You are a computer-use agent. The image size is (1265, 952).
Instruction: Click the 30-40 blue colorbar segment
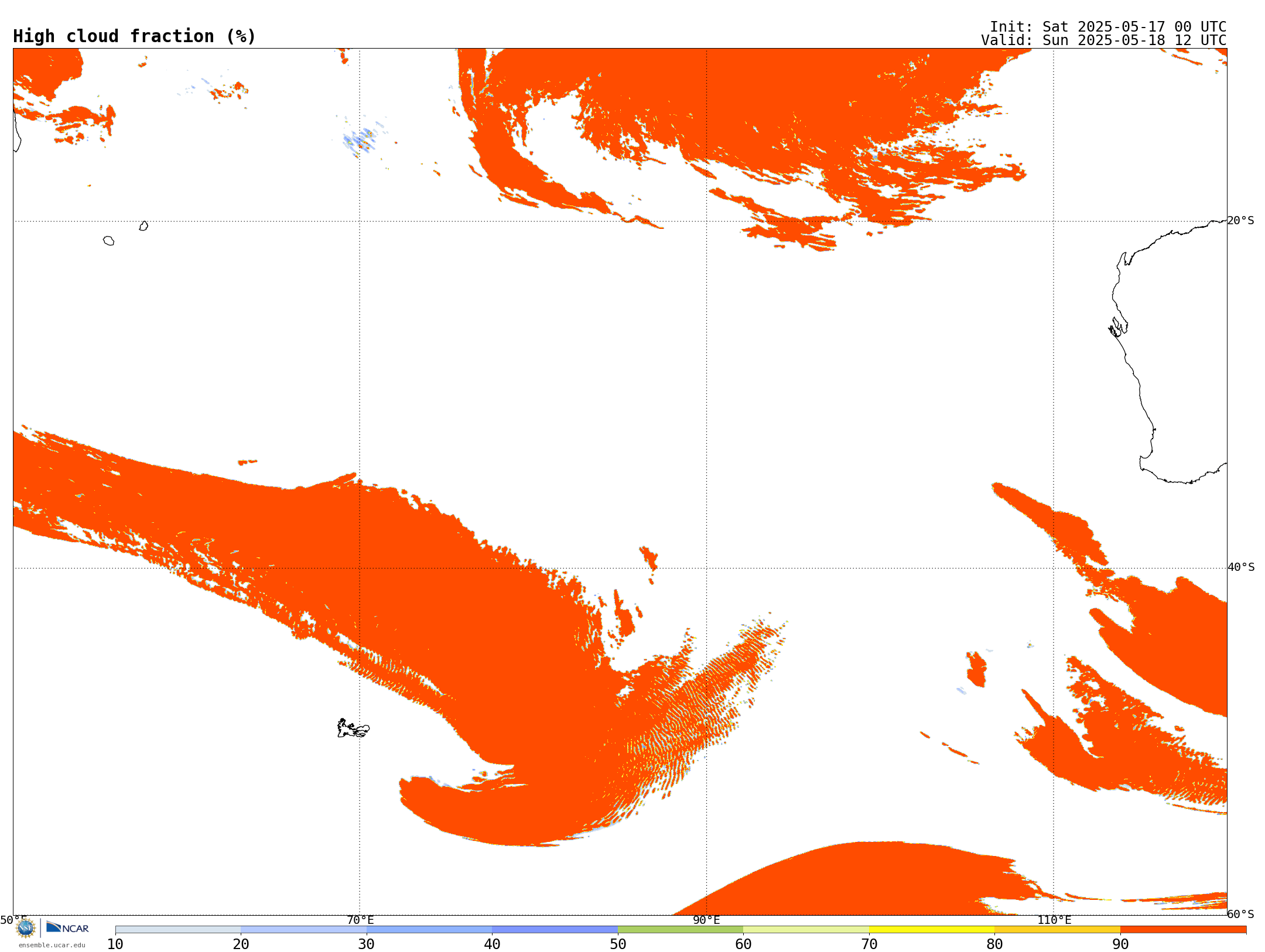[429, 930]
